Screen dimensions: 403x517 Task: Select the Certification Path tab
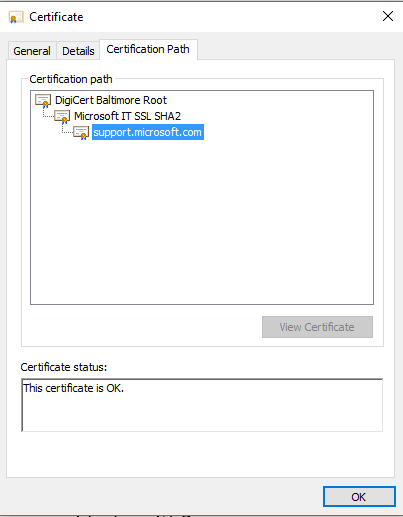coord(148,49)
